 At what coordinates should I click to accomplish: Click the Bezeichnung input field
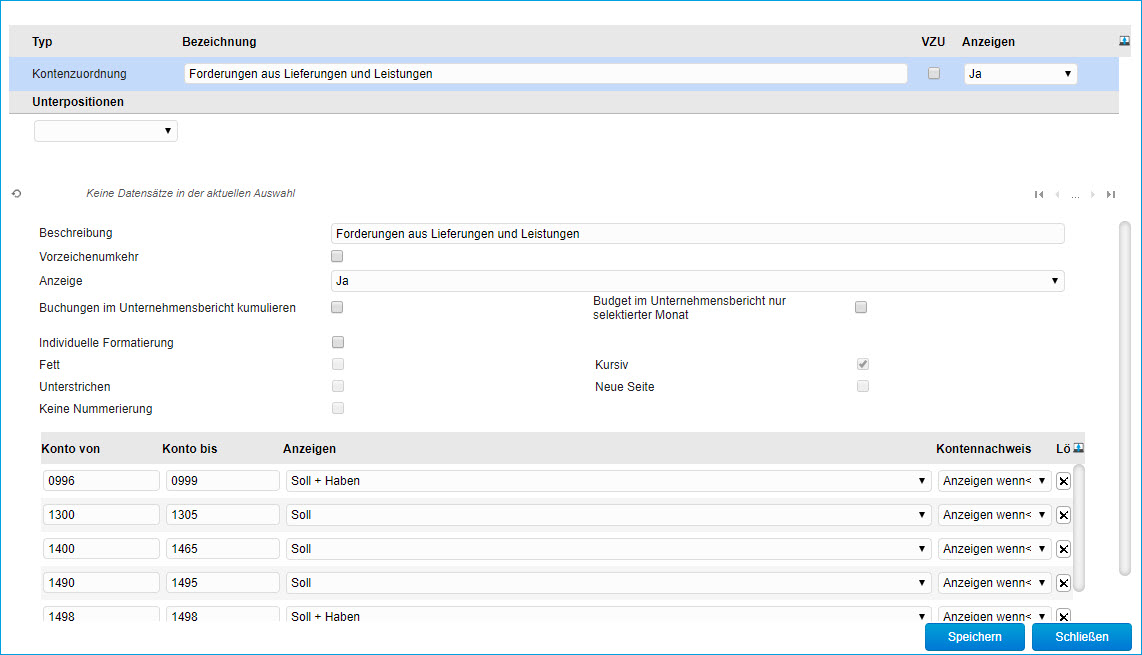pyautogui.click(x=546, y=74)
